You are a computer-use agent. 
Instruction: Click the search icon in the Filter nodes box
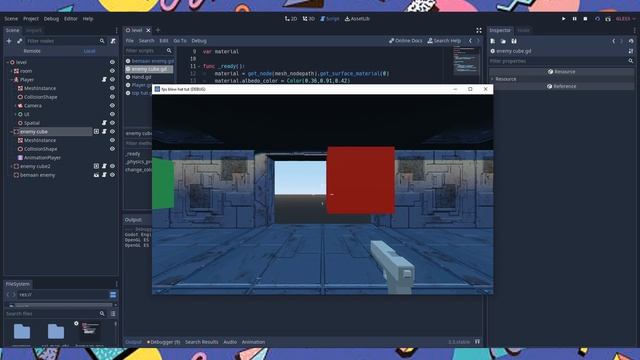pos(102,41)
